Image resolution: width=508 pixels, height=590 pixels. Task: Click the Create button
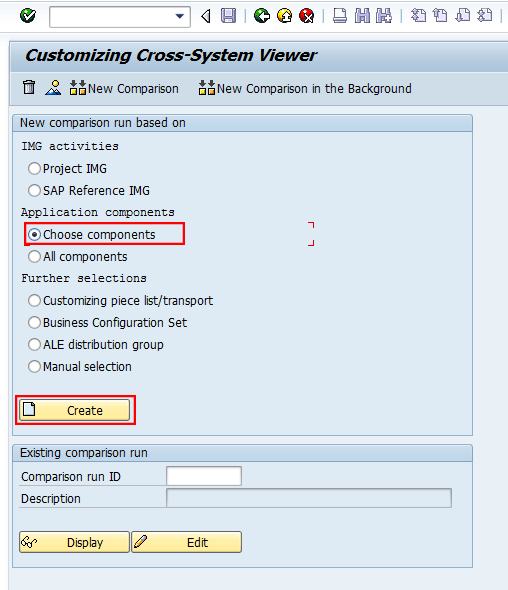(75, 410)
